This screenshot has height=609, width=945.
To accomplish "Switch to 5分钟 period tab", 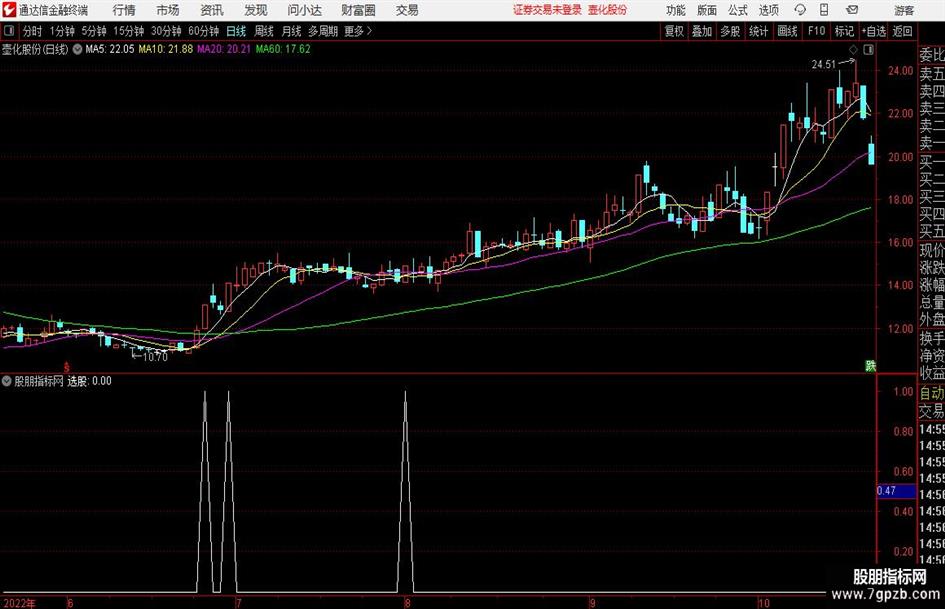I will coord(94,31).
